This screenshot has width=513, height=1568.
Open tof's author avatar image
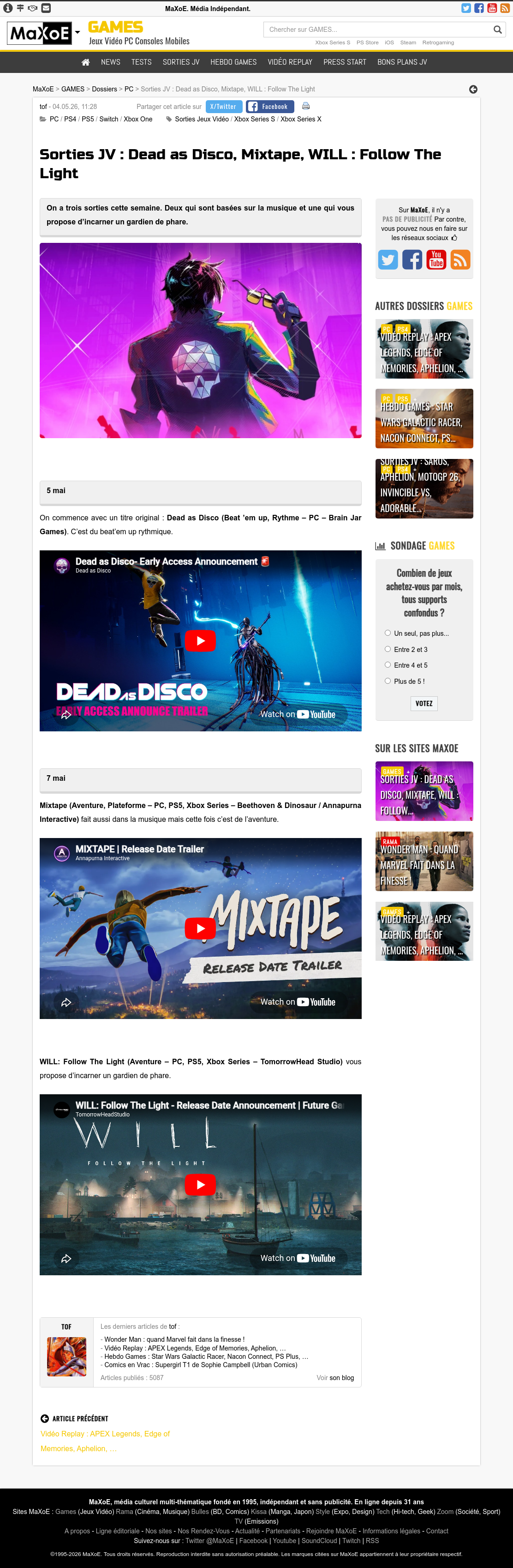coord(66,1357)
